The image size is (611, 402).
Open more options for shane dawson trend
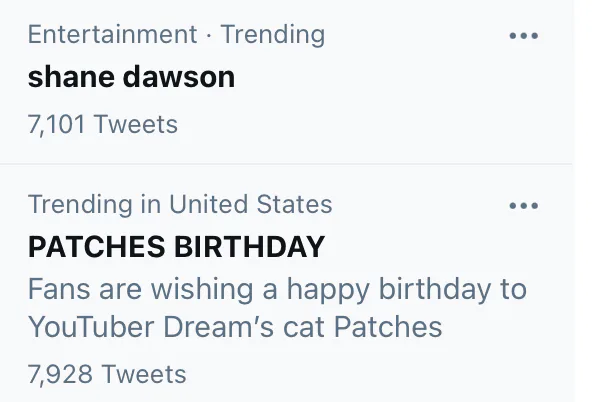pos(523,36)
